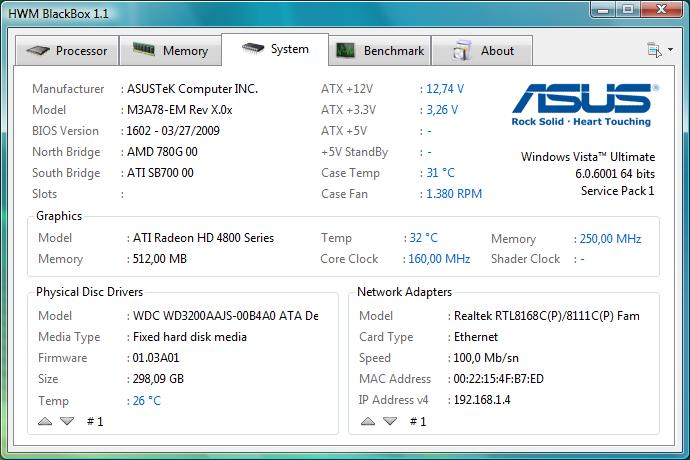Click Core Clock value 160,00 MHz
This screenshot has width=690, height=460.
[439, 259]
